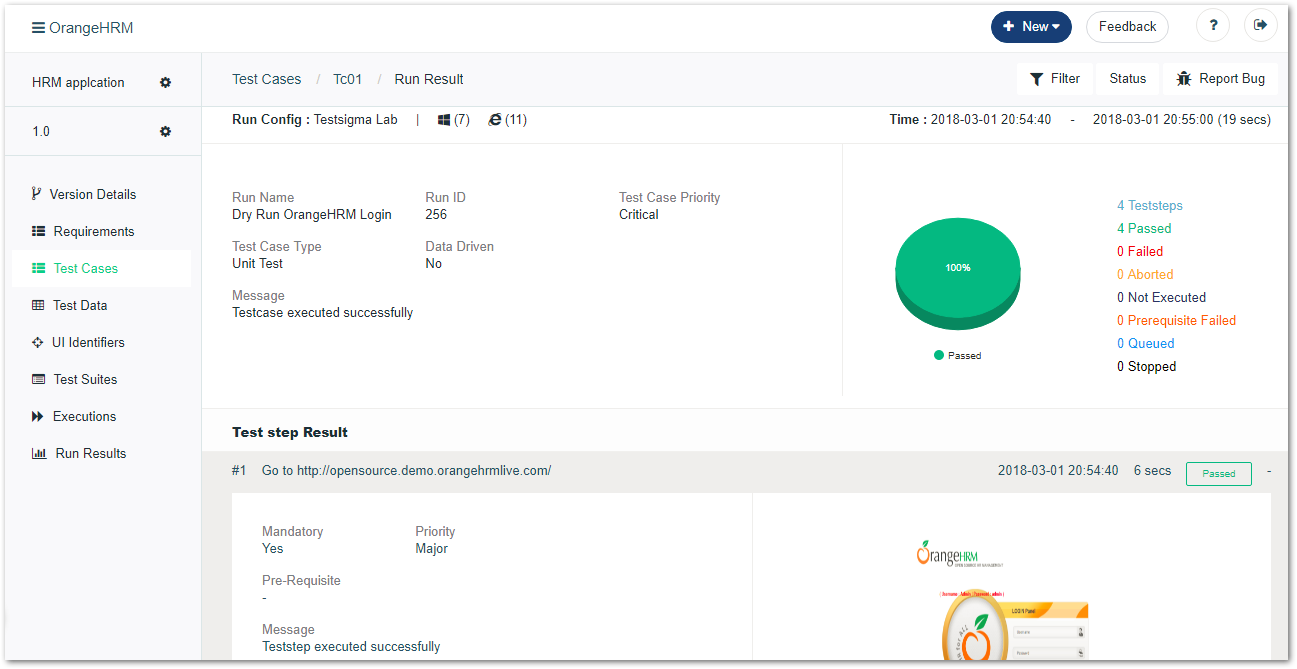
Task: Open settings gear for version 1.0
Action: (x=166, y=131)
